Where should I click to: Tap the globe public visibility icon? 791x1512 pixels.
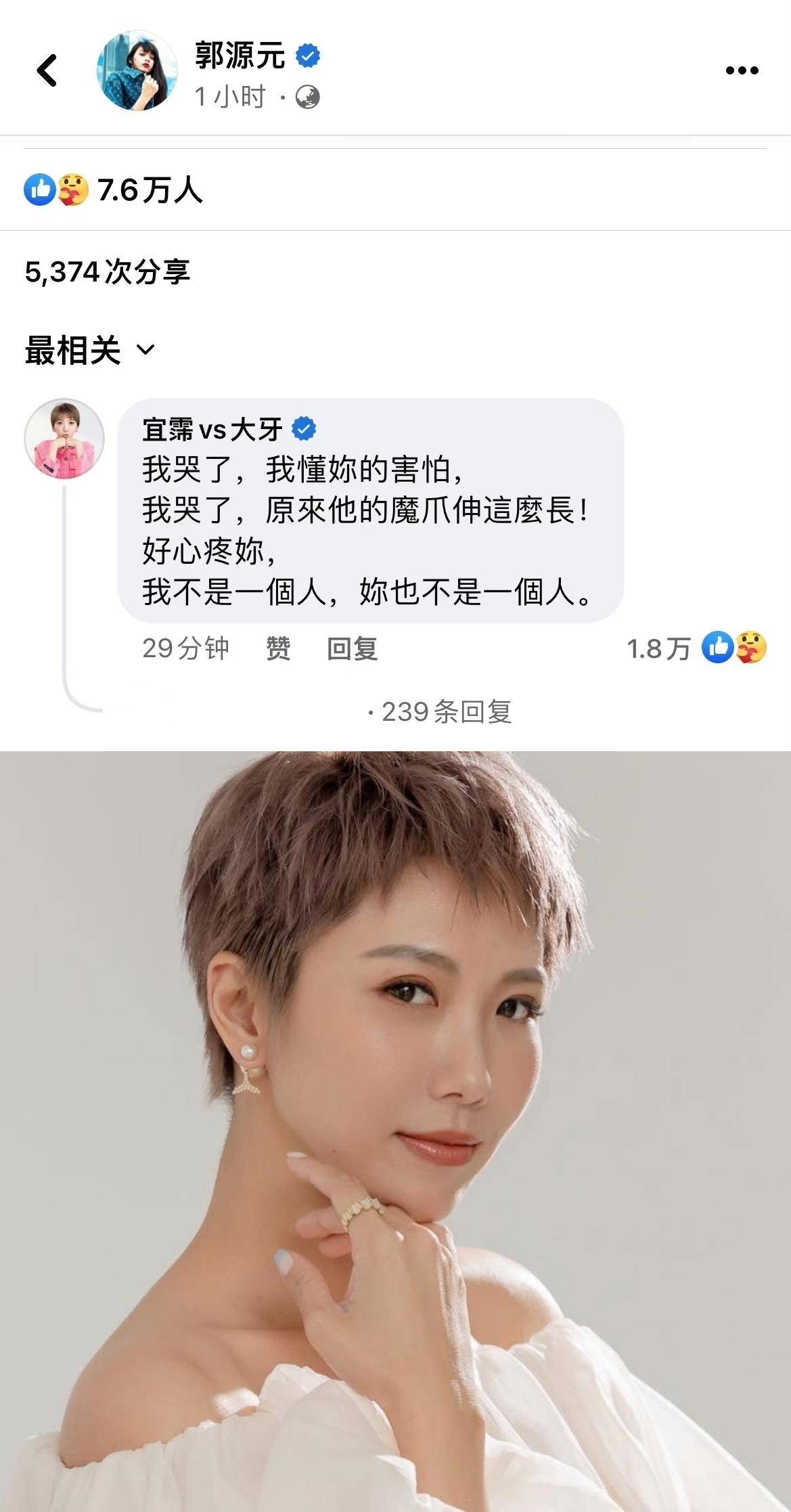tap(308, 97)
